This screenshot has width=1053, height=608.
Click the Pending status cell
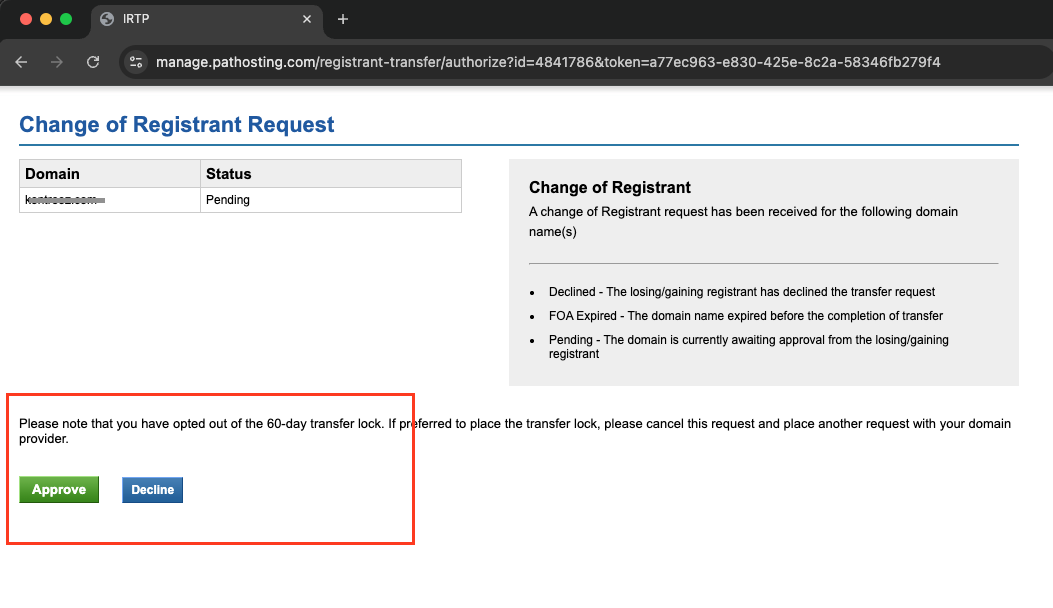coord(331,200)
